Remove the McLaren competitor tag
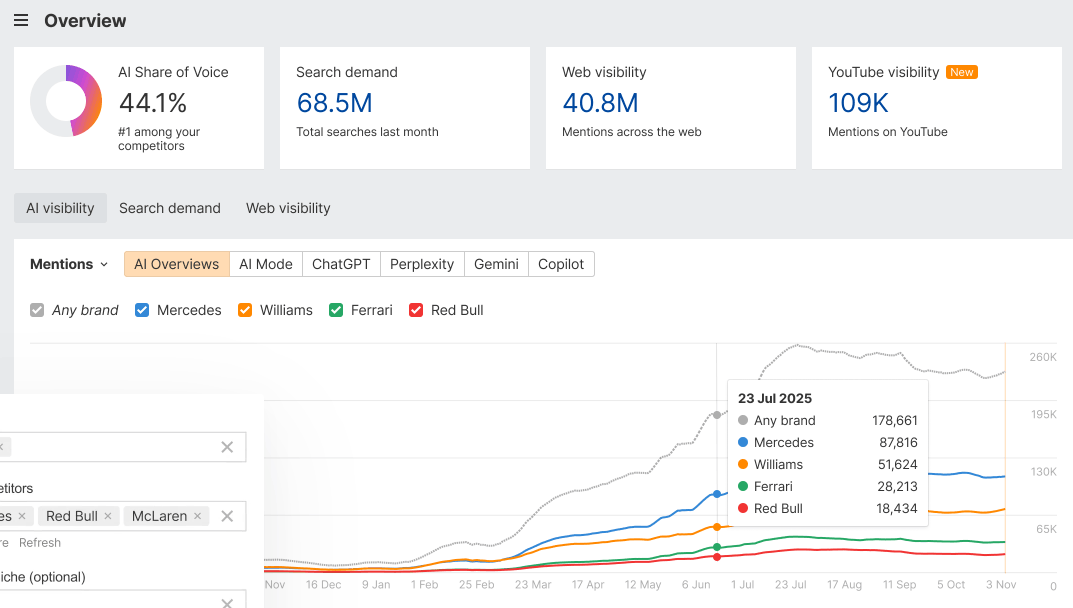The height and width of the screenshot is (608, 1073). pyautogui.click(x=198, y=516)
